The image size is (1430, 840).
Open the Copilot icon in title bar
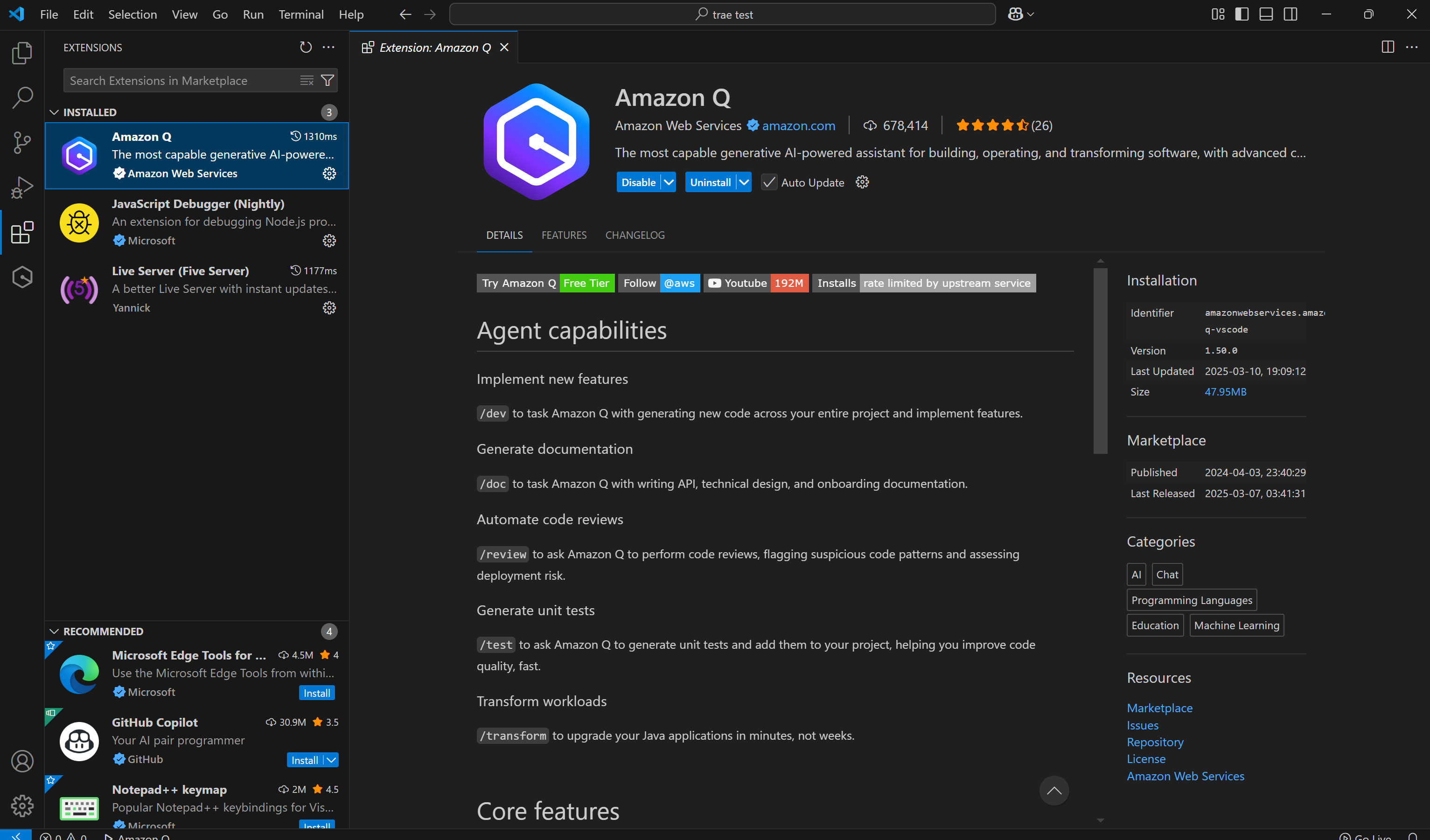(1015, 14)
